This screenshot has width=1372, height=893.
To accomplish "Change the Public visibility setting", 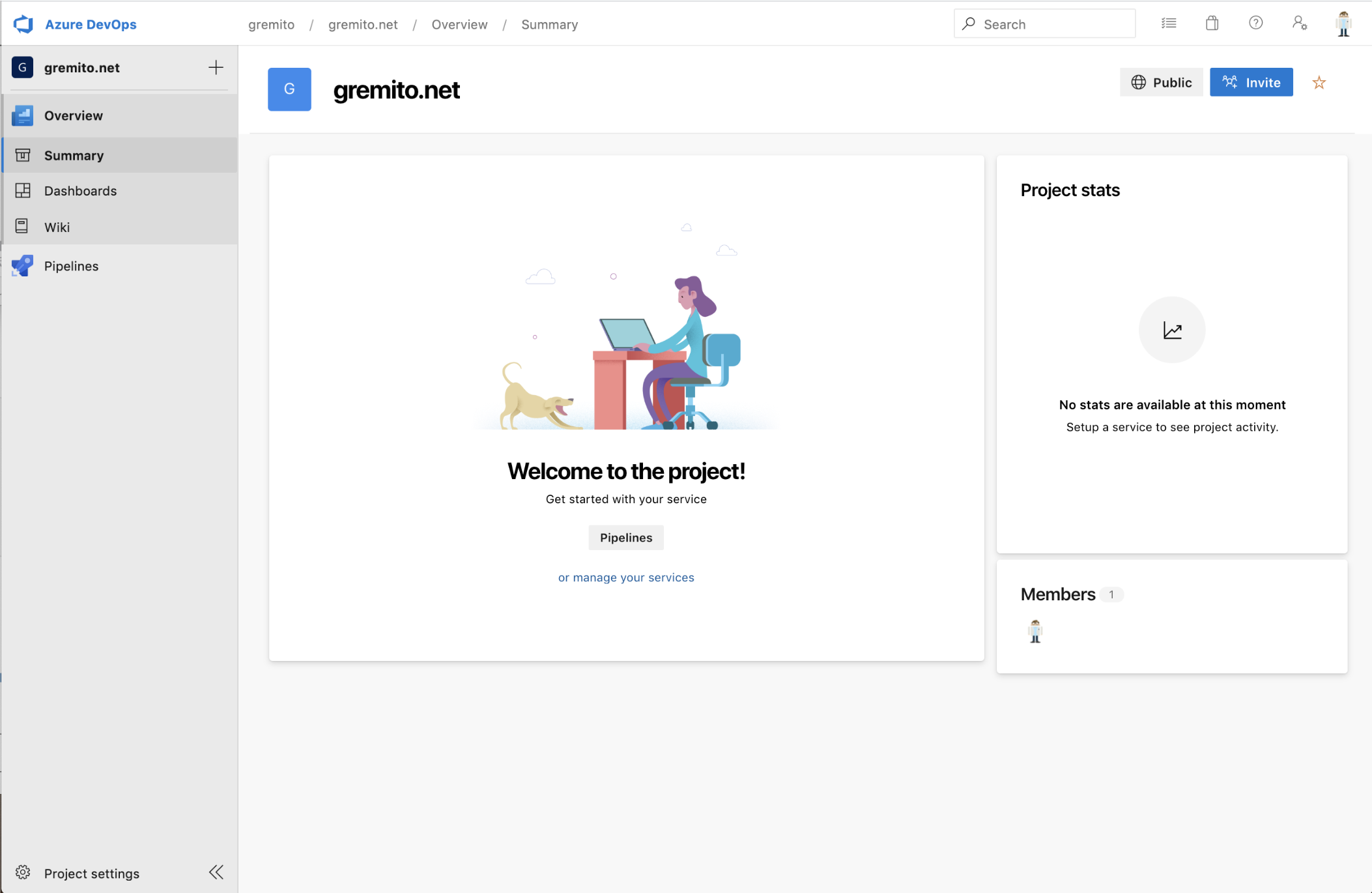I will pos(1162,83).
